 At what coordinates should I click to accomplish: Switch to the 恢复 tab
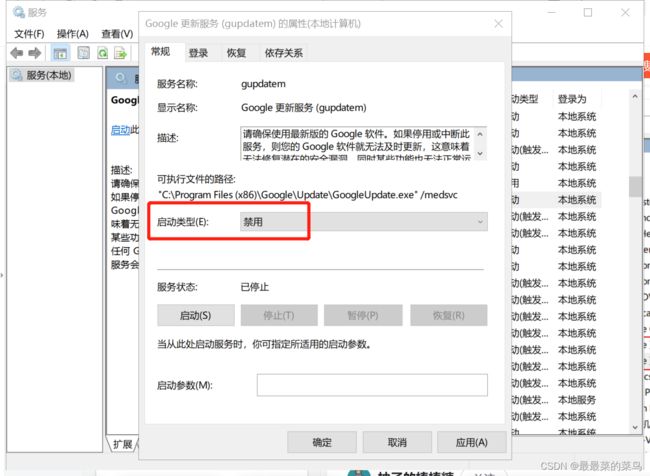236,53
